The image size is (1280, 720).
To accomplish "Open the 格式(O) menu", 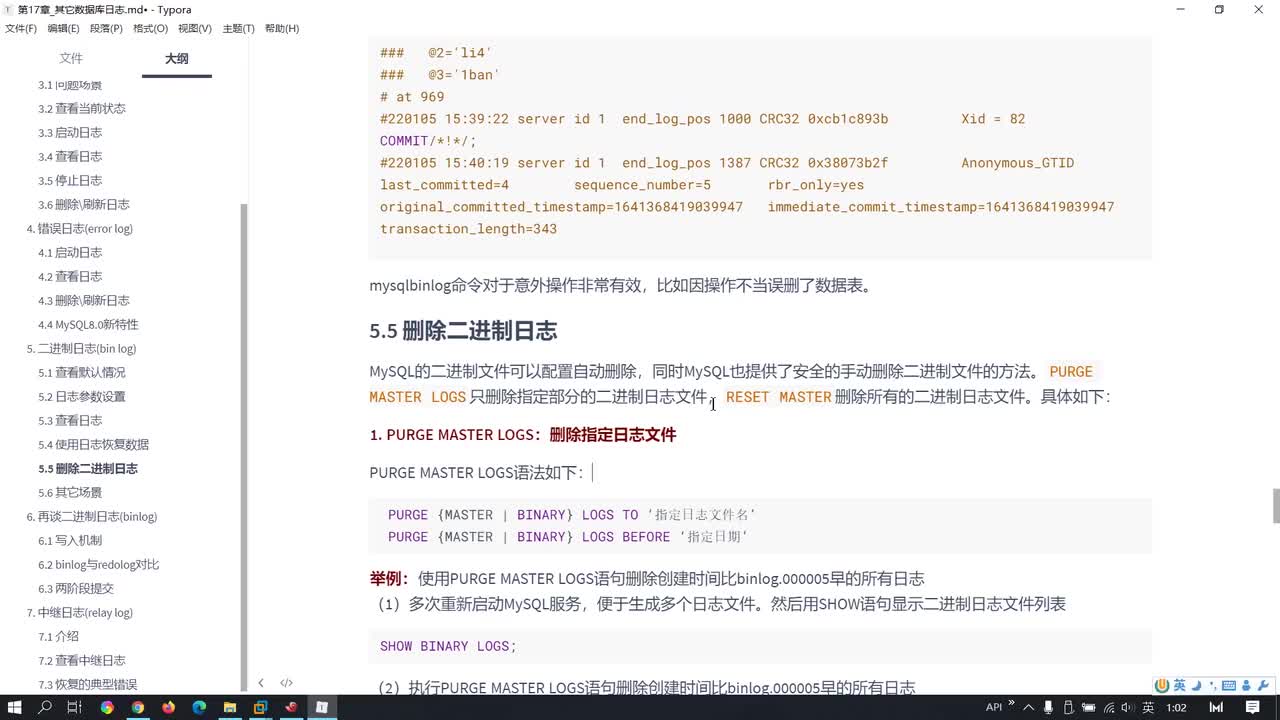I will (150, 29).
